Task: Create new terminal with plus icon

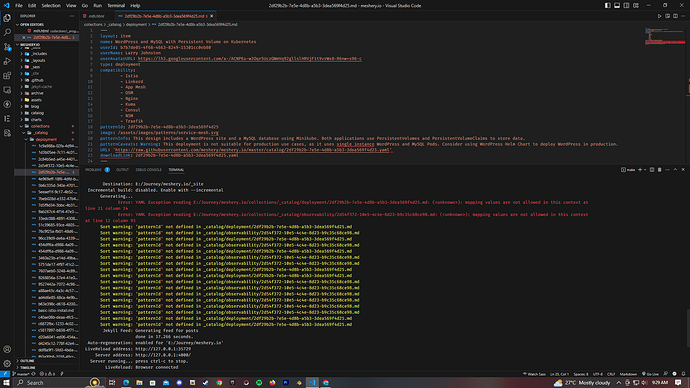Action: [x=640, y=170]
